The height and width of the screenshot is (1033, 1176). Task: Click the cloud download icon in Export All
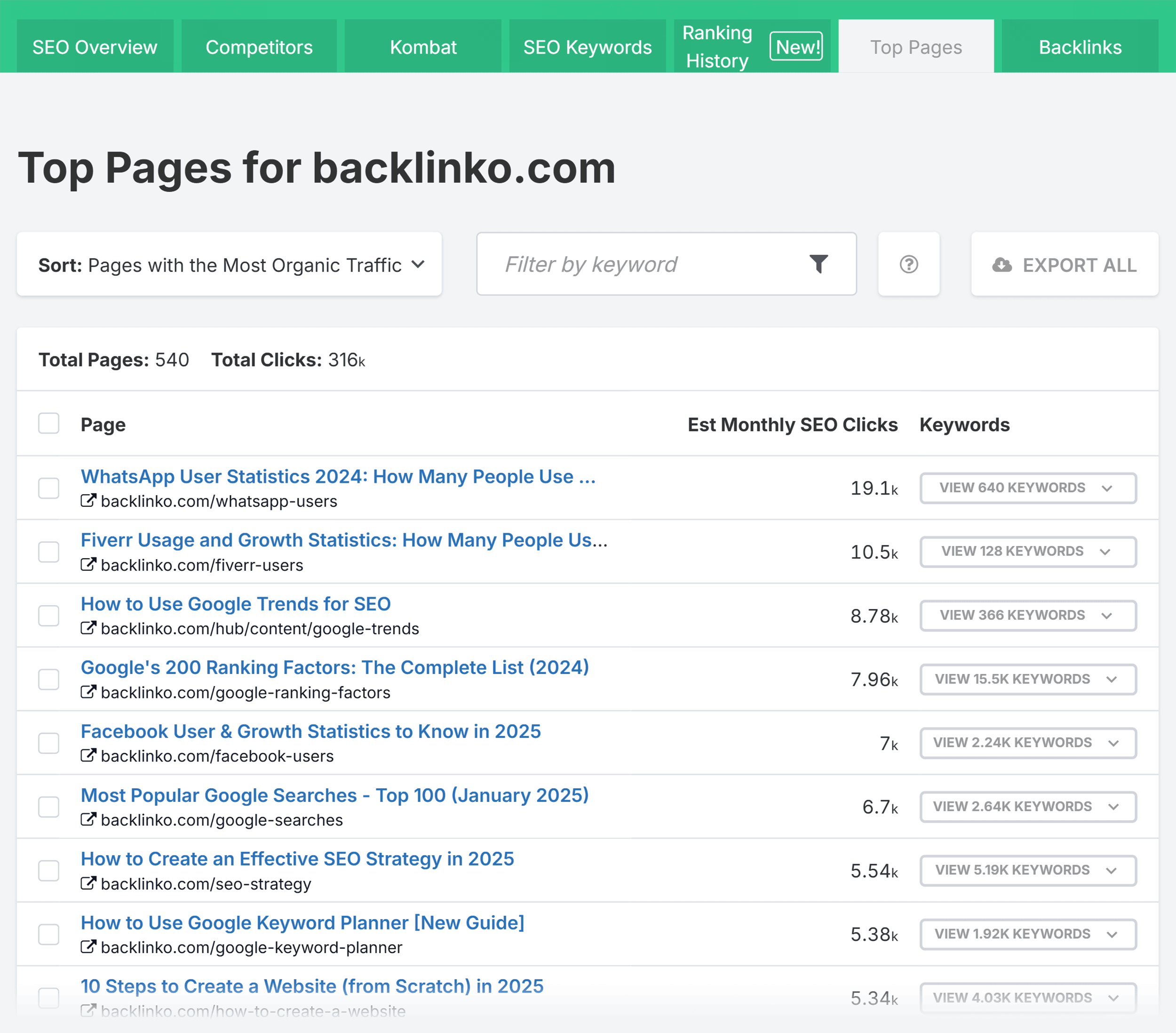[1001, 265]
